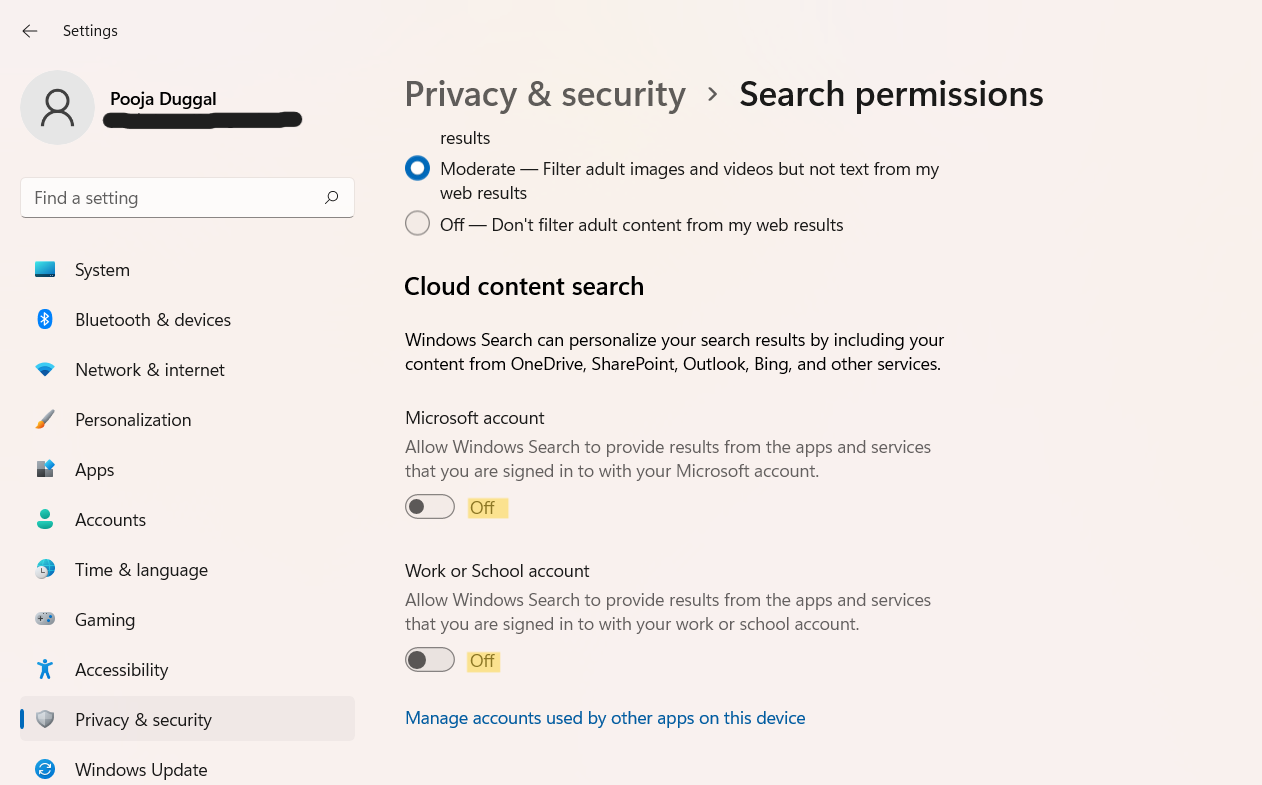Viewport: 1262px width, 785px height.
Task: Click the search magnifier icon
Action: [x=332, y=198]
